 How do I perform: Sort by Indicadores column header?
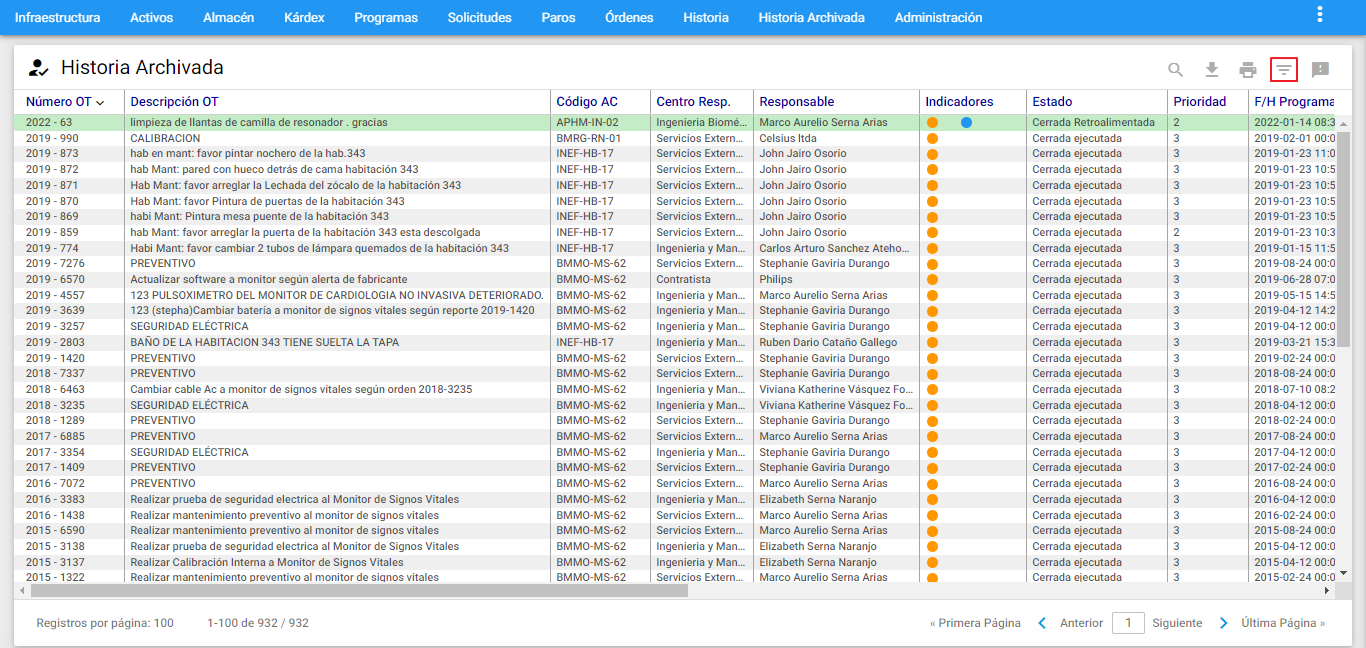coord(959,102)
